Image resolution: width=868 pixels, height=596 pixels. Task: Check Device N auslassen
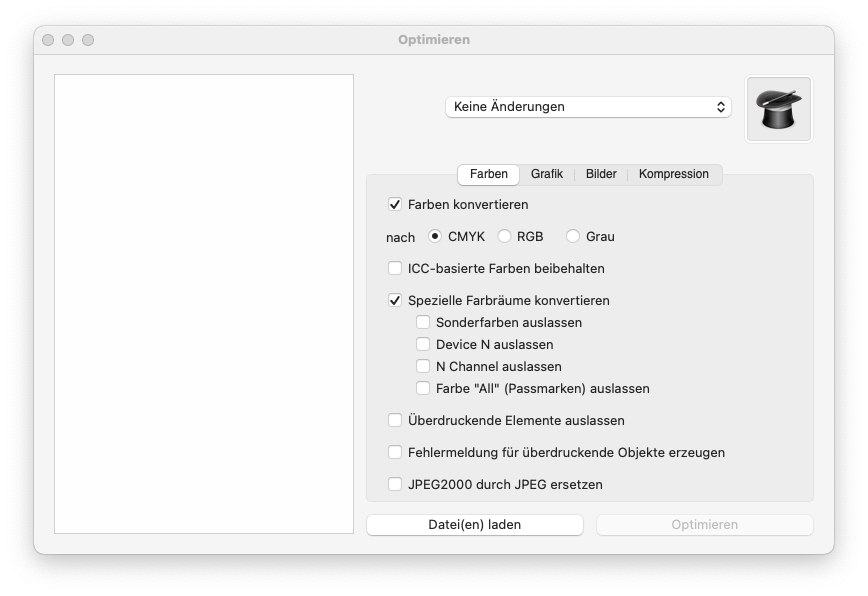click(x=423, y=344)
